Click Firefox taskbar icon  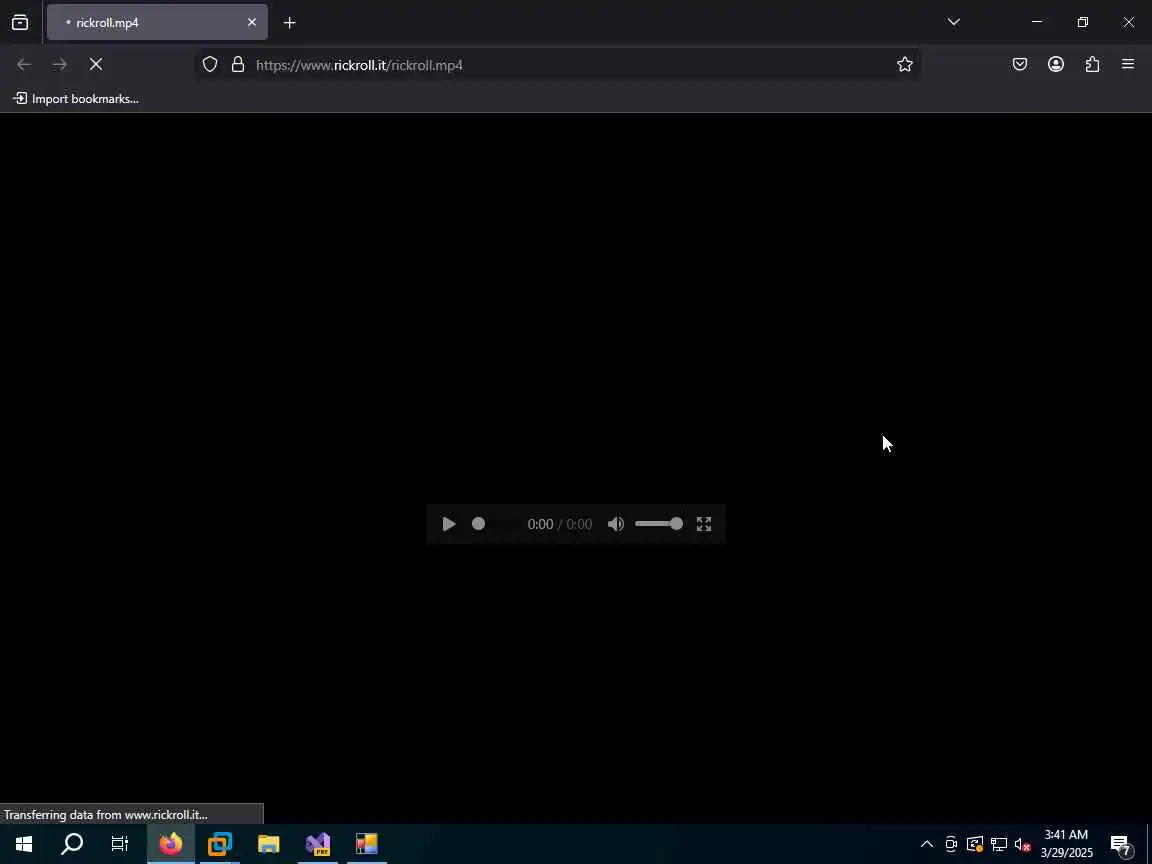(170, 844)
